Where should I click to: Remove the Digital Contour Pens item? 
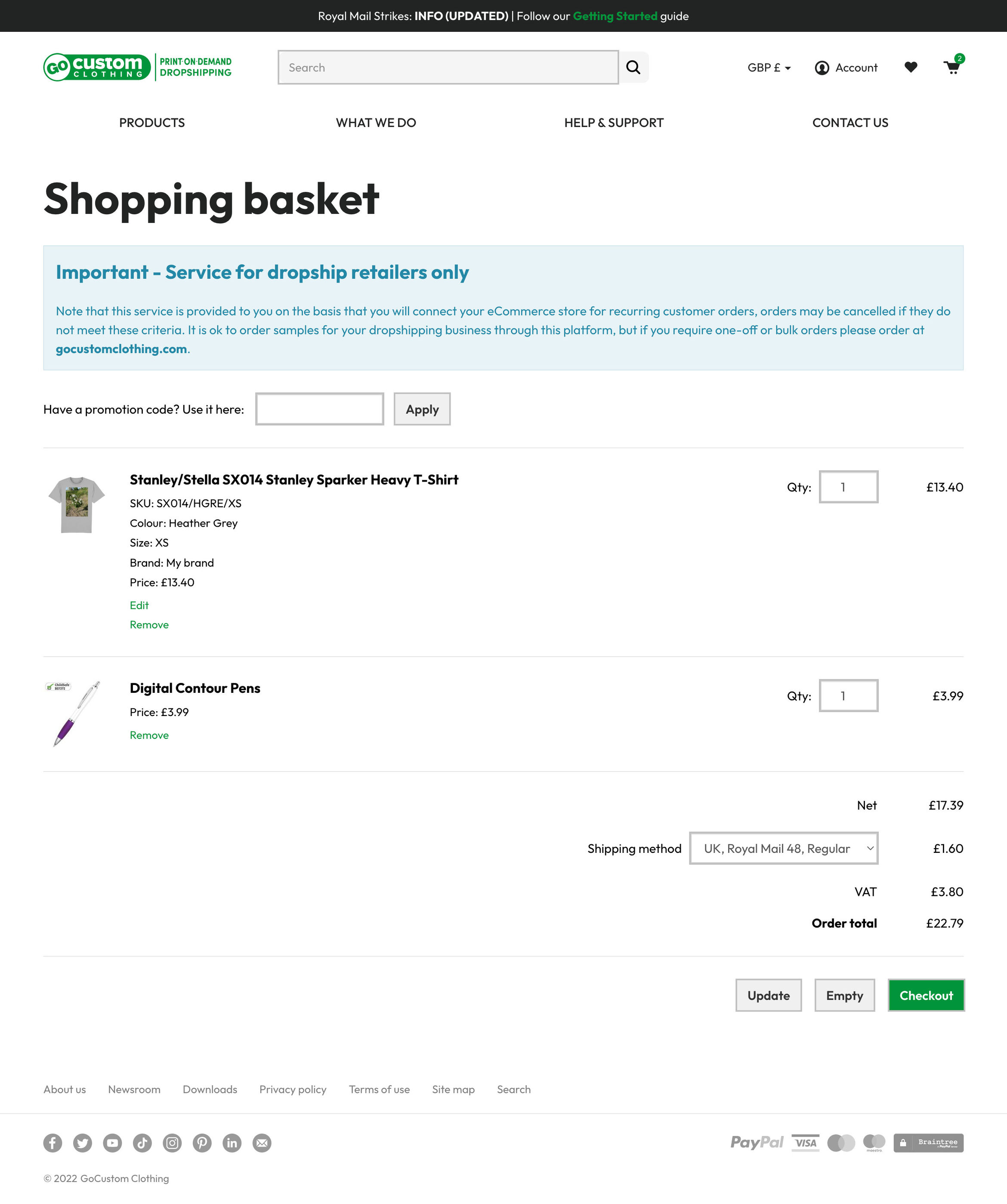[x=149, y=735]
